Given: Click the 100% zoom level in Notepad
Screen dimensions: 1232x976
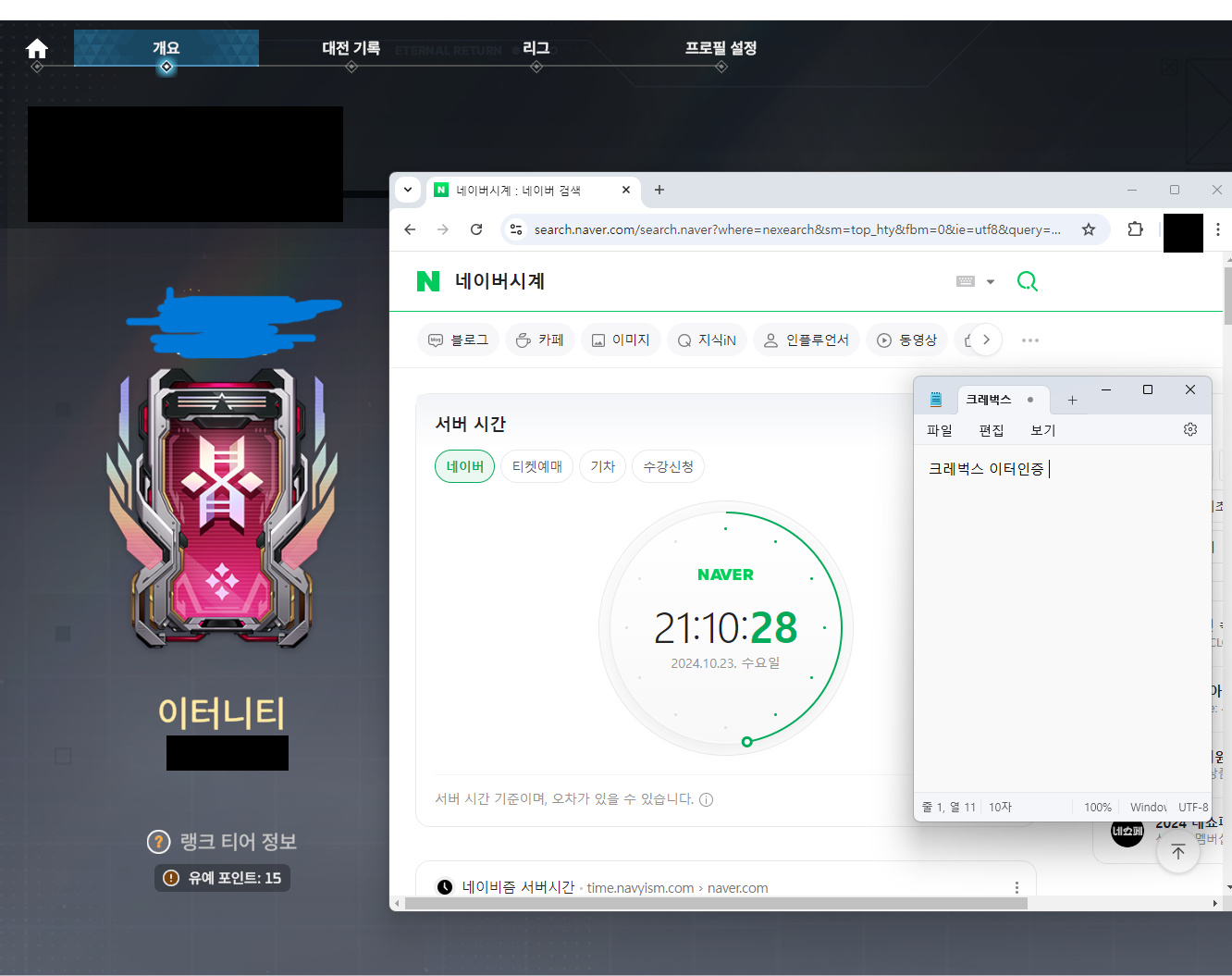Looking at the screenshot, I should tap(1098, 808).
